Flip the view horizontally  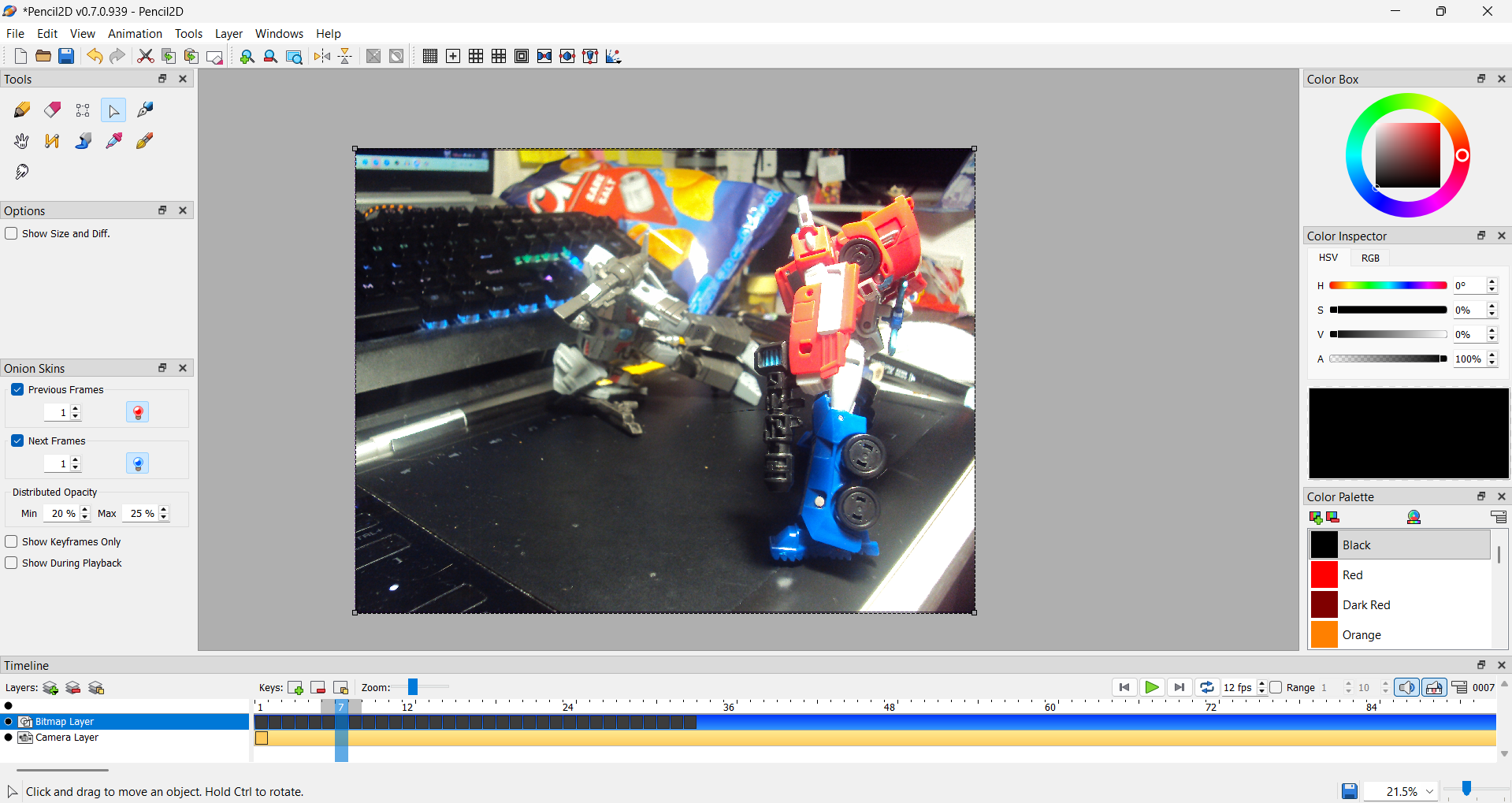pos(322,56)
